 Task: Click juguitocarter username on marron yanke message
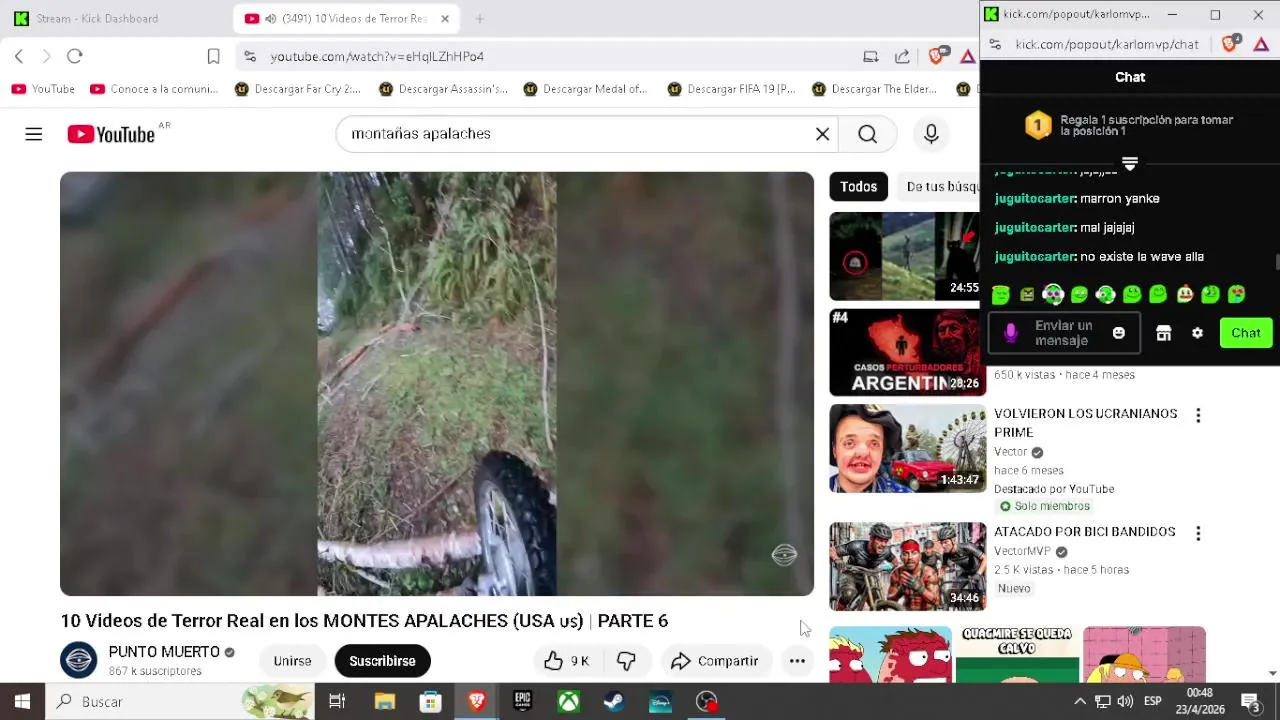point(1035,199)
